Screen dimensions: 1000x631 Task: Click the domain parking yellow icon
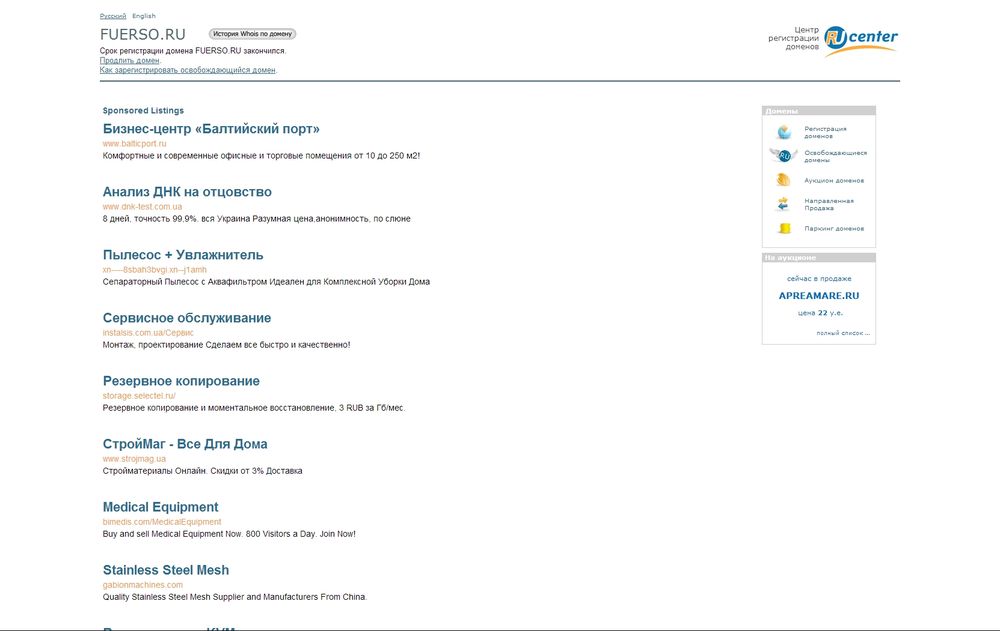point(784,228)
